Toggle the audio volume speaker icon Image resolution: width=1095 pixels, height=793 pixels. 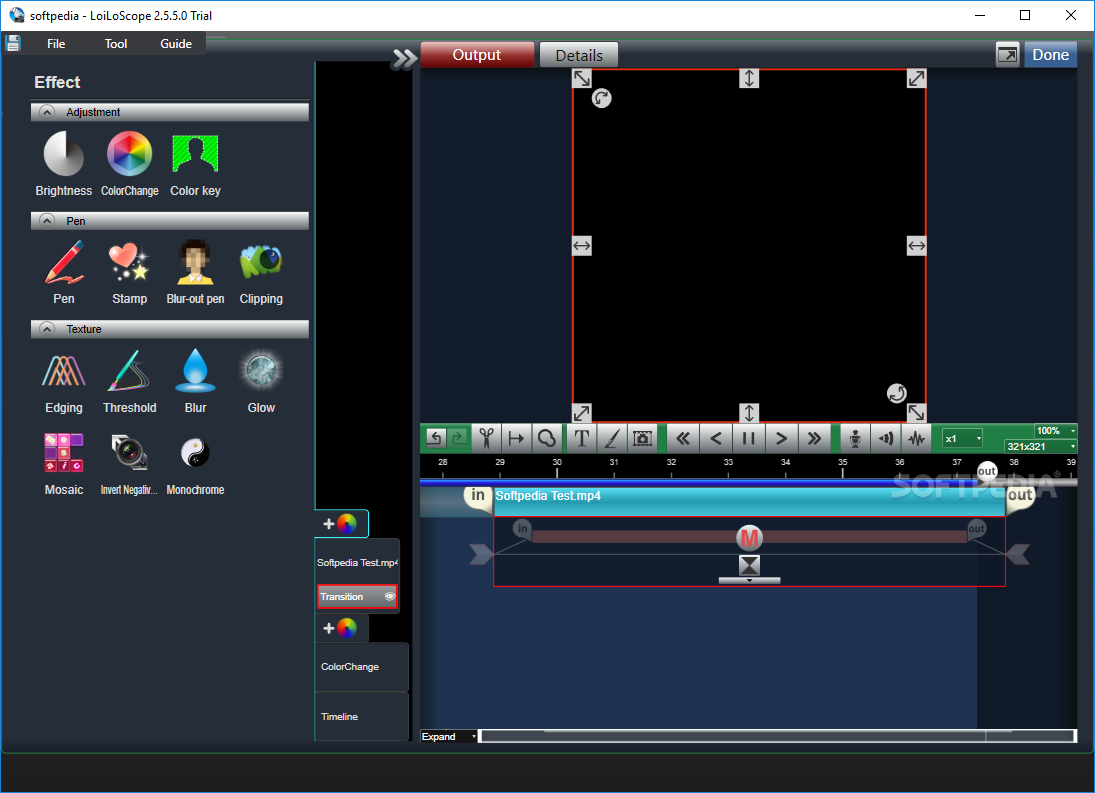point(885,438)
